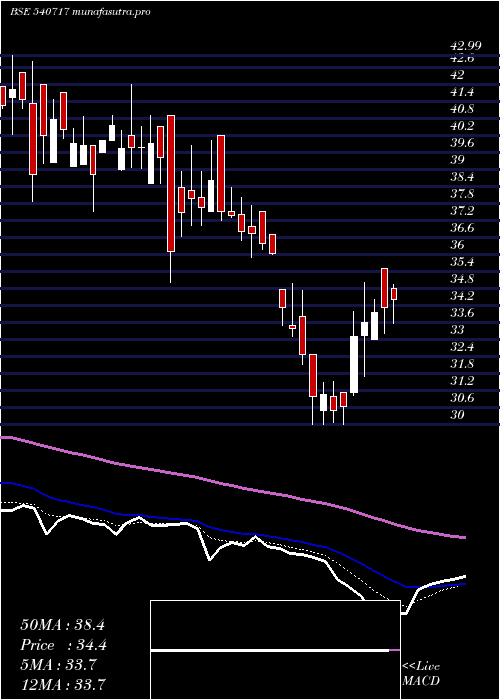The width and height of the screenshot is (500, 700).
Task: Click the 30.6 price axis label
Action: pyautogui.click(x=462, y=398)
